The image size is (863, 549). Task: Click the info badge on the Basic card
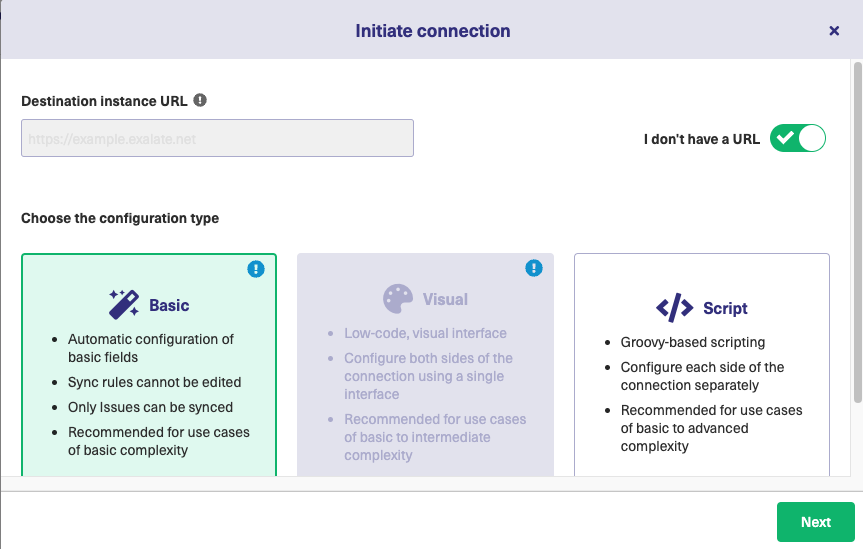258,269
